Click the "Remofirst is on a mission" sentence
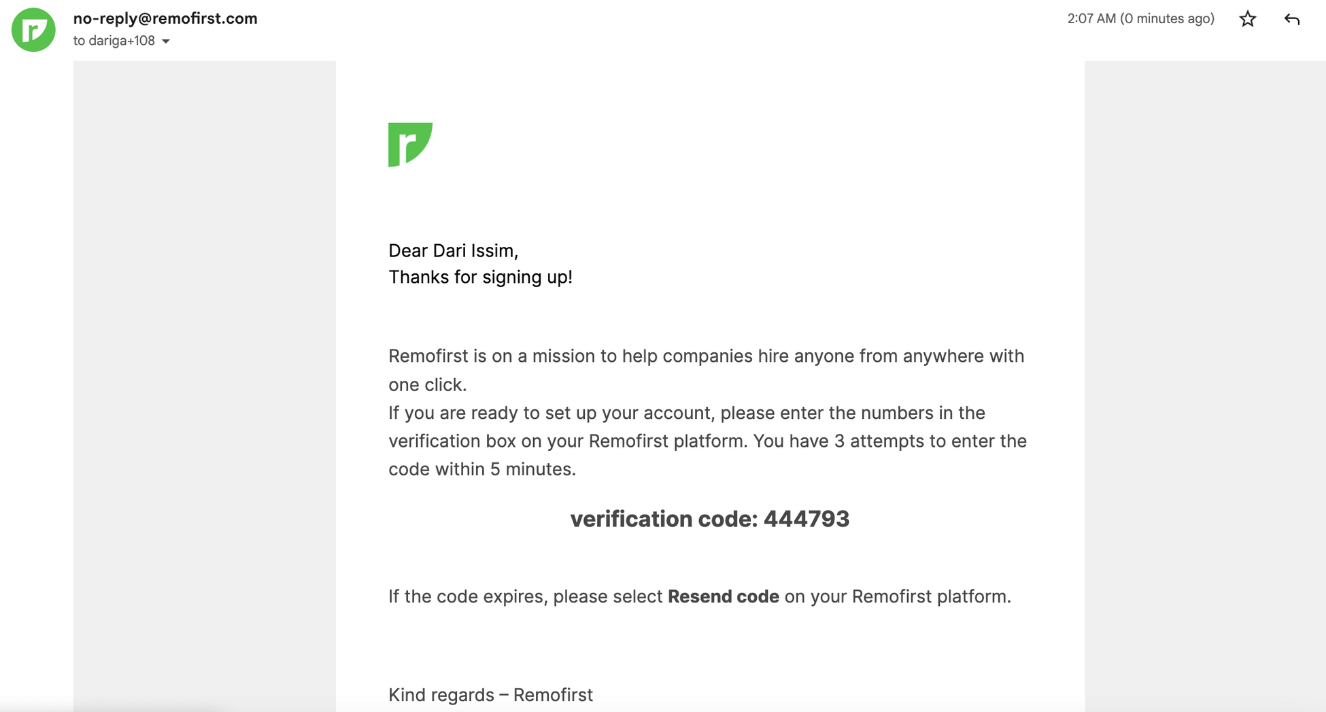Image resolution: width=1326 pixels, height=712 pixels. coord(706,356)
